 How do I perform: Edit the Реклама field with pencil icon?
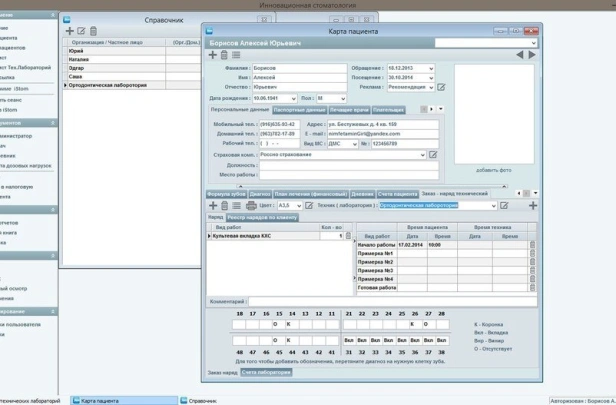coord(441,88)
